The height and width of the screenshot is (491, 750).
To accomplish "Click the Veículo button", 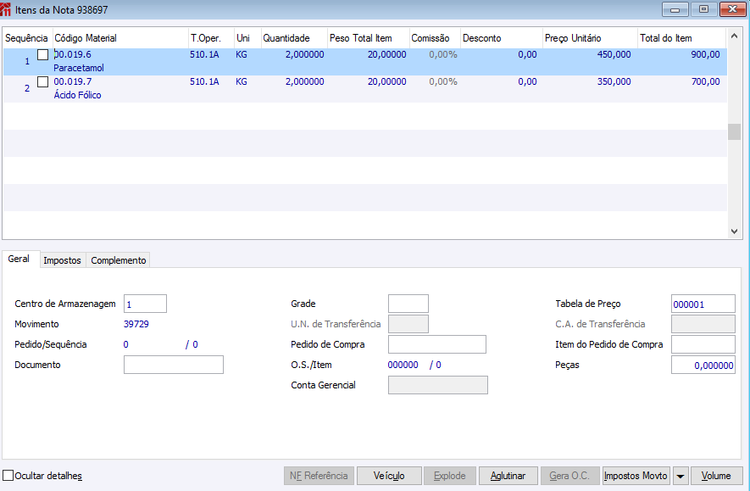I will click(x=389, y=476).
